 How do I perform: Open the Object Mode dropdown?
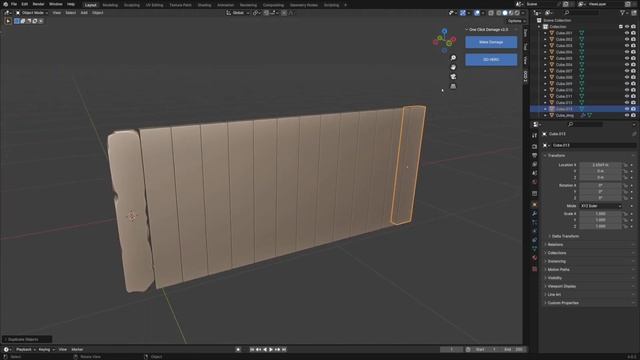[x=32, y=13]
